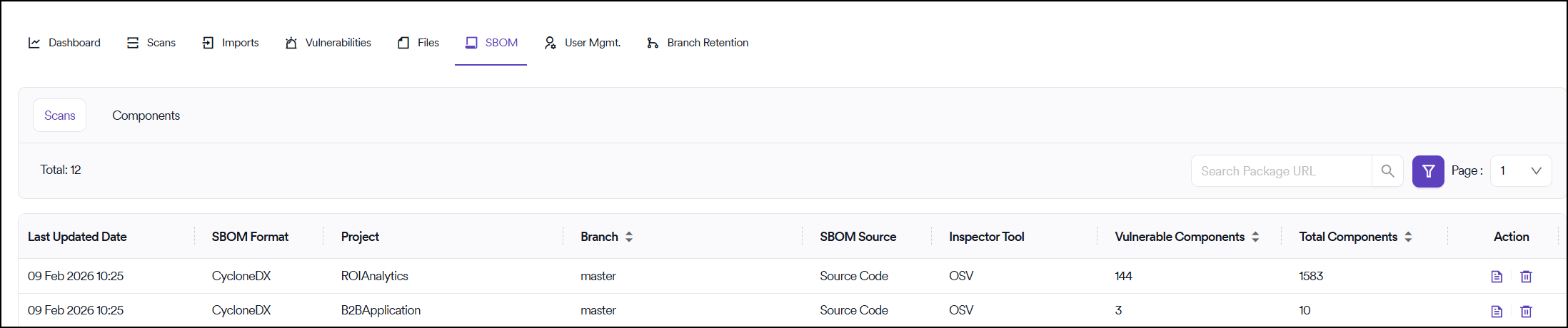Open the Files tab
Viewport: 1568px width, 328px height.
(x=418, y=43)
